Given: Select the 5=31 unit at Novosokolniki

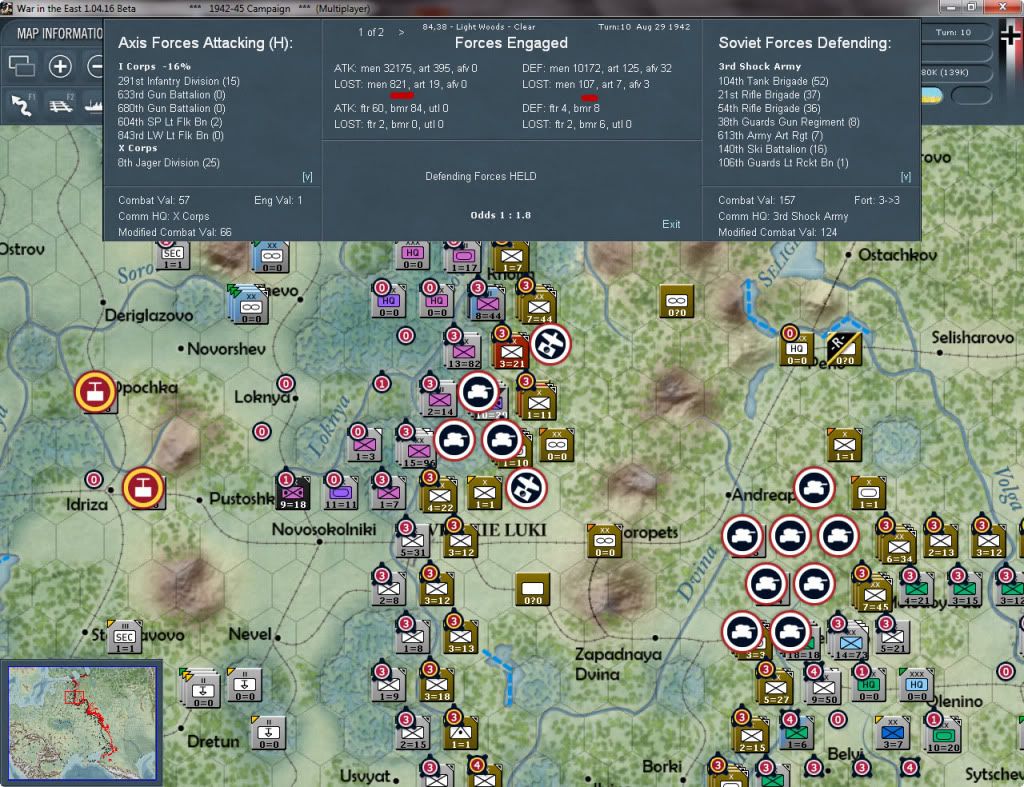Looking at the screenshot, I should pyautogui.click(x=412, y=541).
